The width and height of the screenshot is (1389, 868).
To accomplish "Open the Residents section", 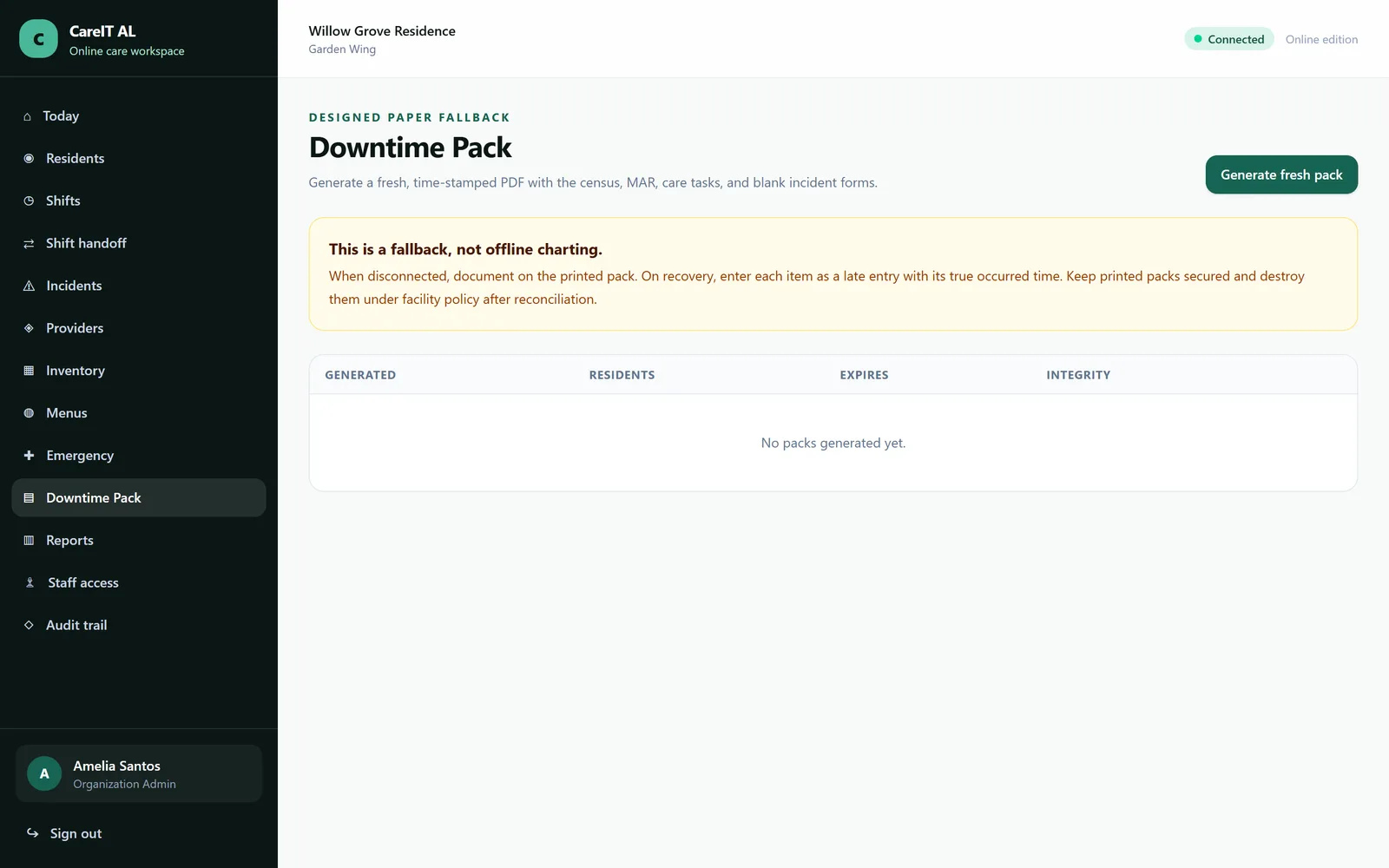I will coord(139,159).
